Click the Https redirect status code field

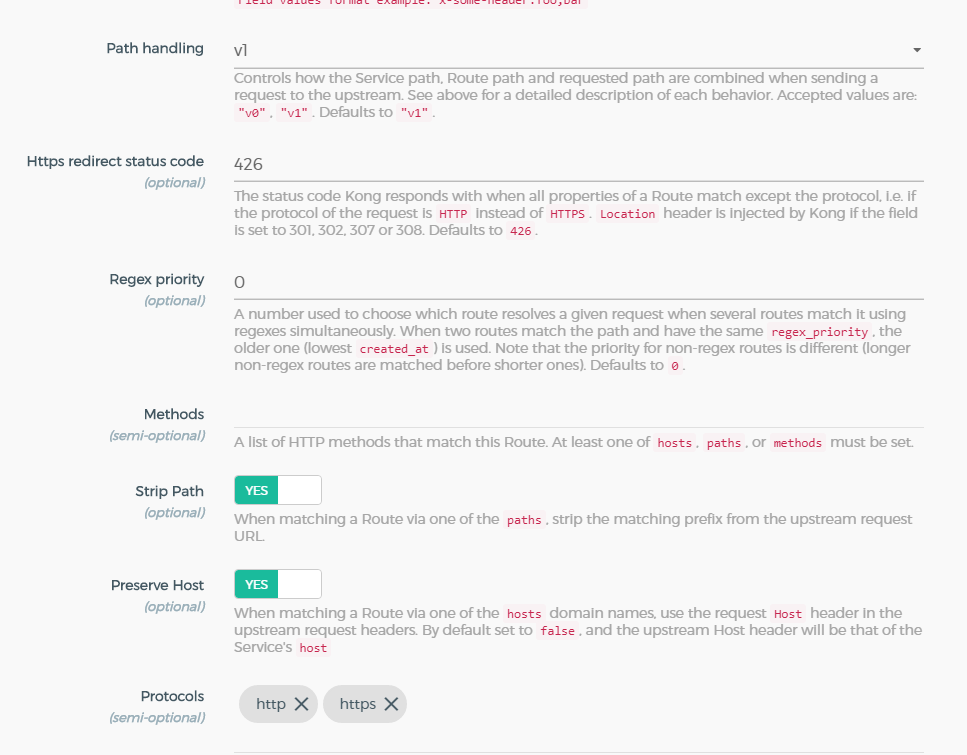pyautogui.click(x=578, y=164)
